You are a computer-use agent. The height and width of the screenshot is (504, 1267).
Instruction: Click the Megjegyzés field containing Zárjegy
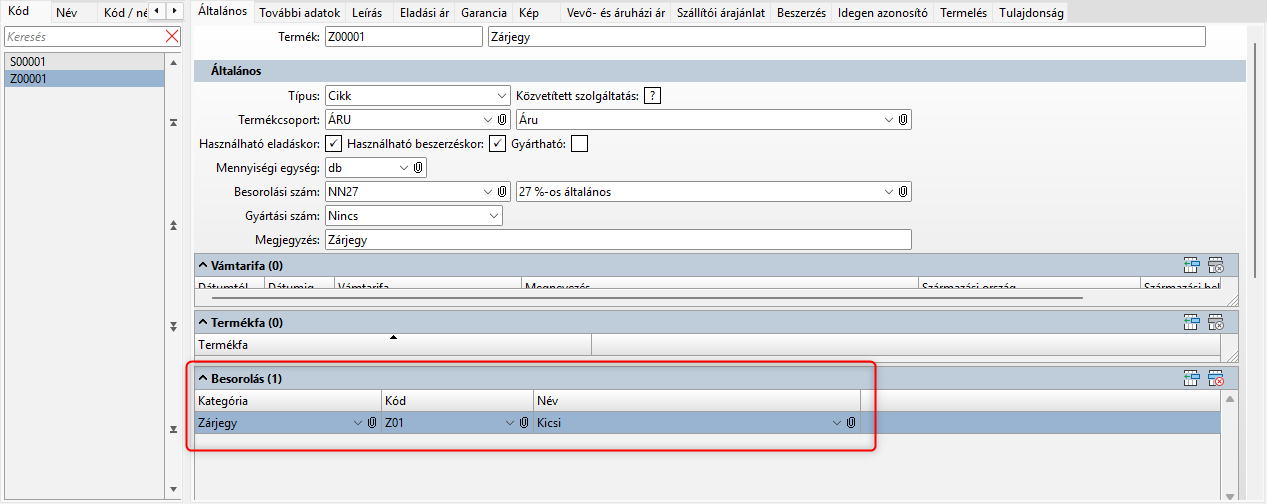[x=619, y=240]
